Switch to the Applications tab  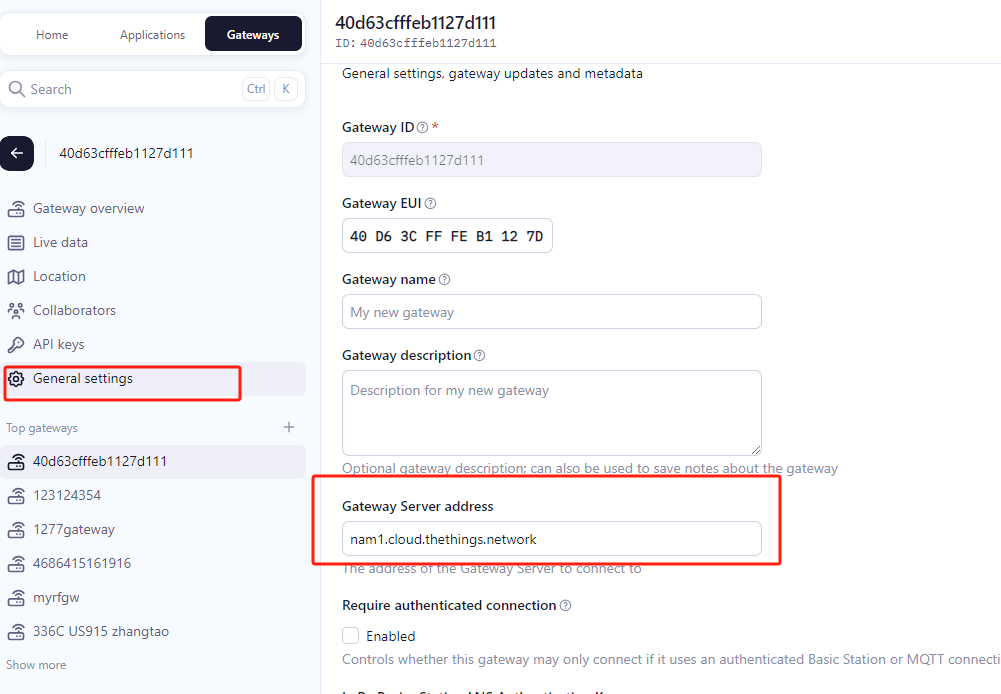pos(153,34)
